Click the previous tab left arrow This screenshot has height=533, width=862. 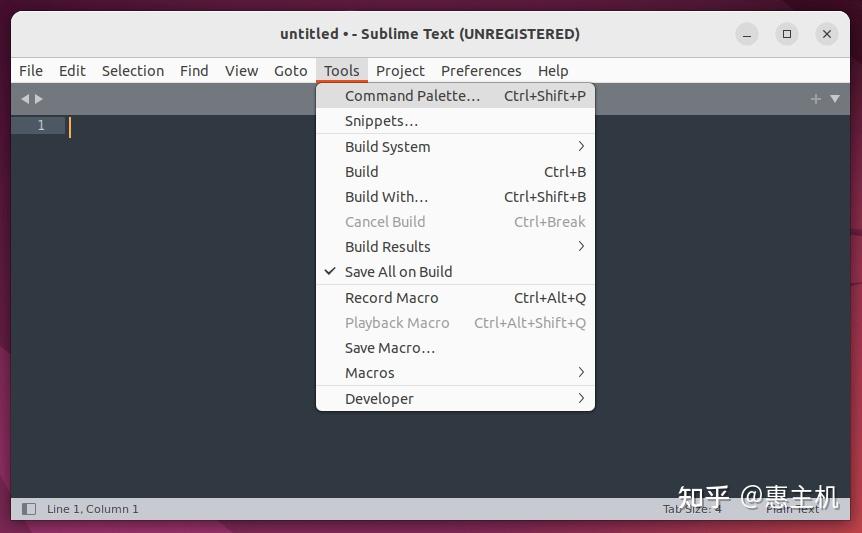coord(25,99)
